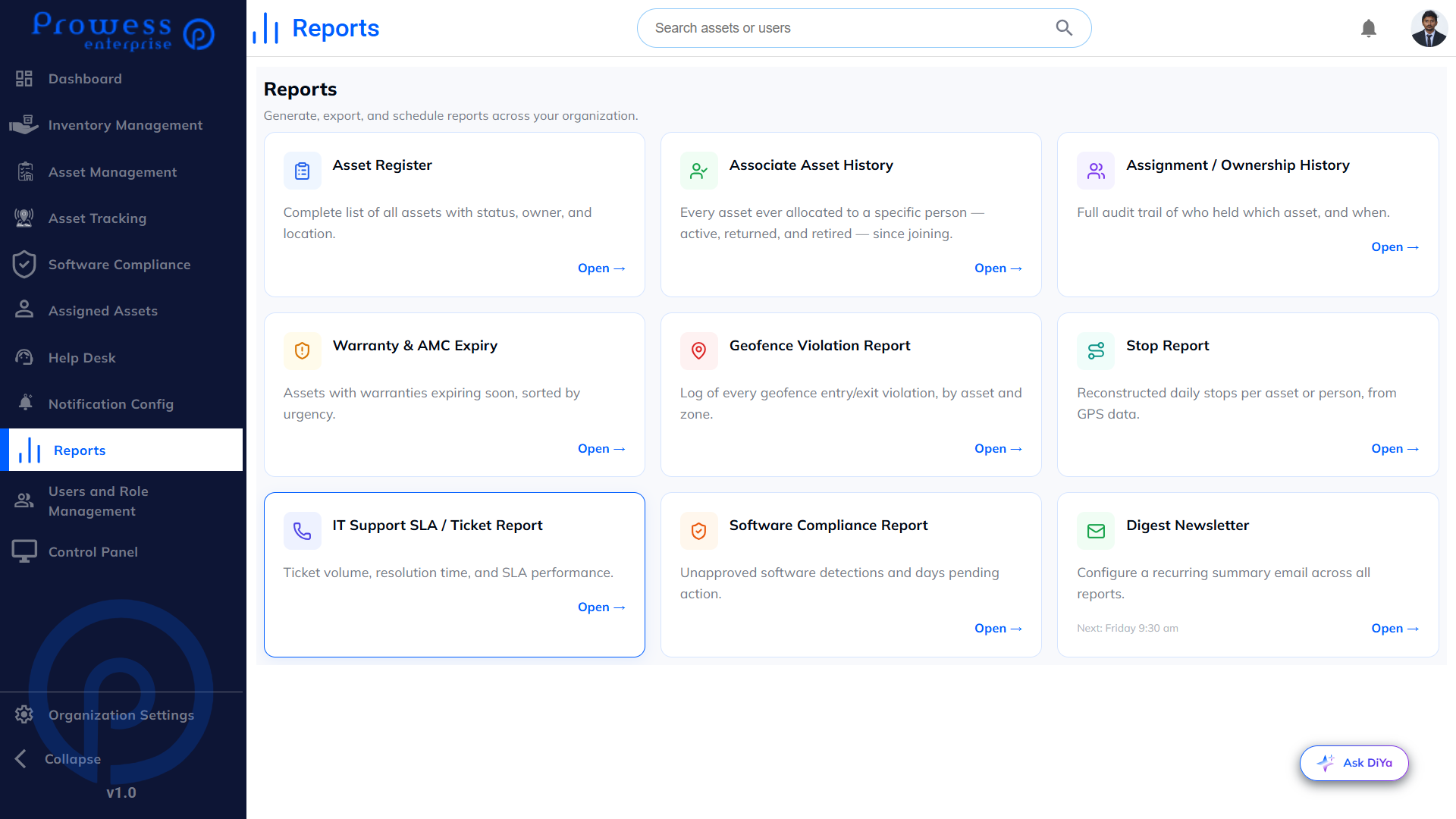Focus the Search assets or users field
The height and width of the screenshot is (819, 1456).
point(864,28)
